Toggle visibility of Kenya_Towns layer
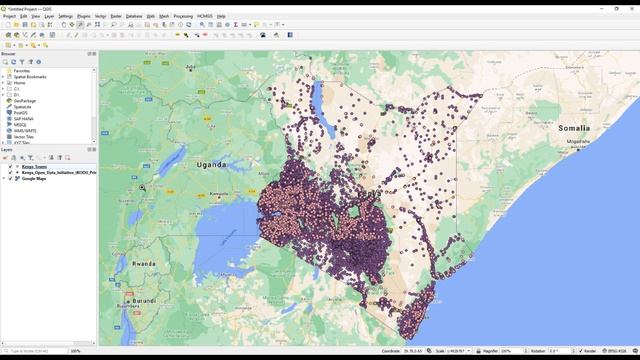The image size is (640, 360). 11,167
